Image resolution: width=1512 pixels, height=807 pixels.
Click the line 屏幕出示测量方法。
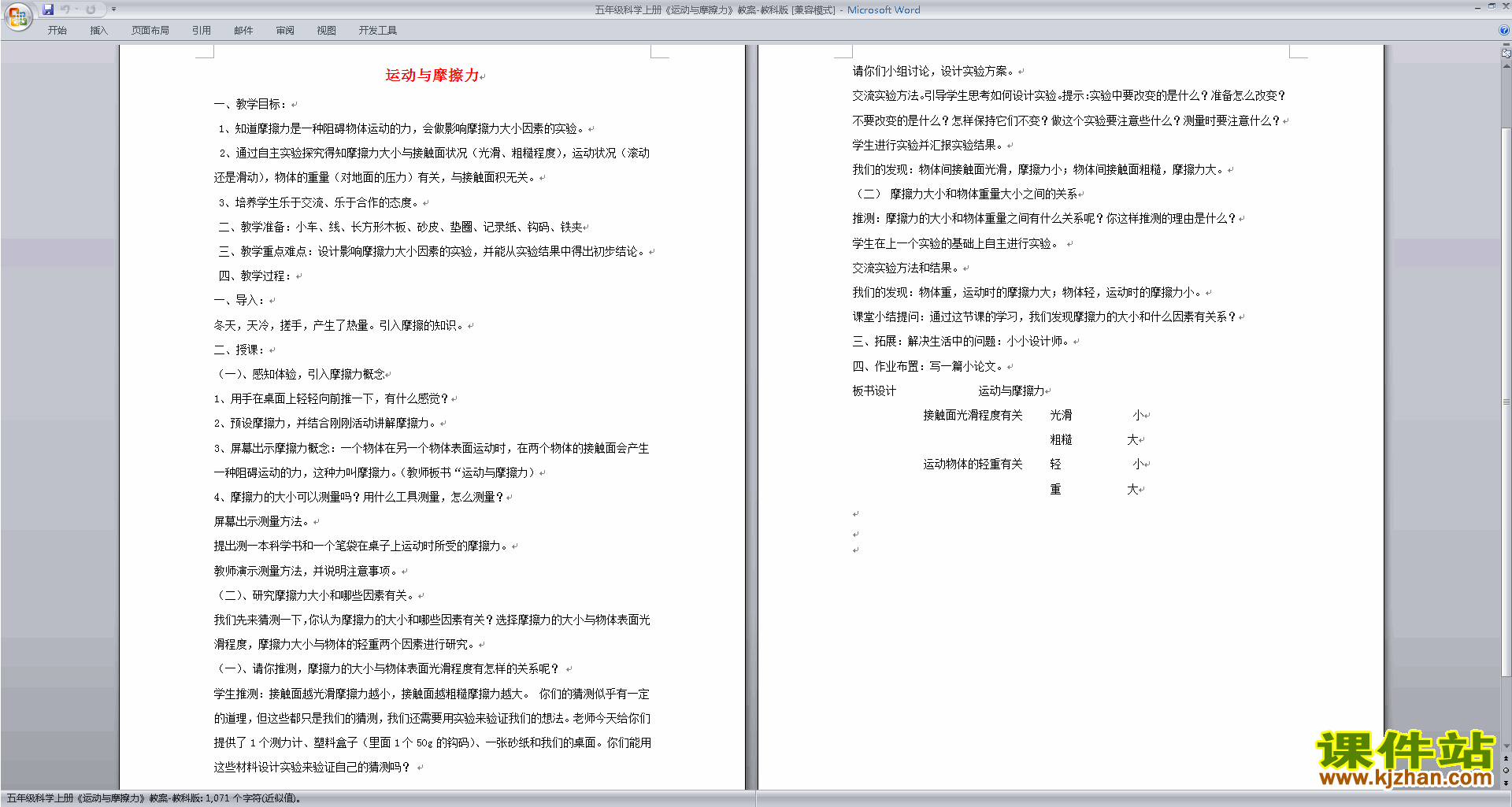tap(263, 521)
